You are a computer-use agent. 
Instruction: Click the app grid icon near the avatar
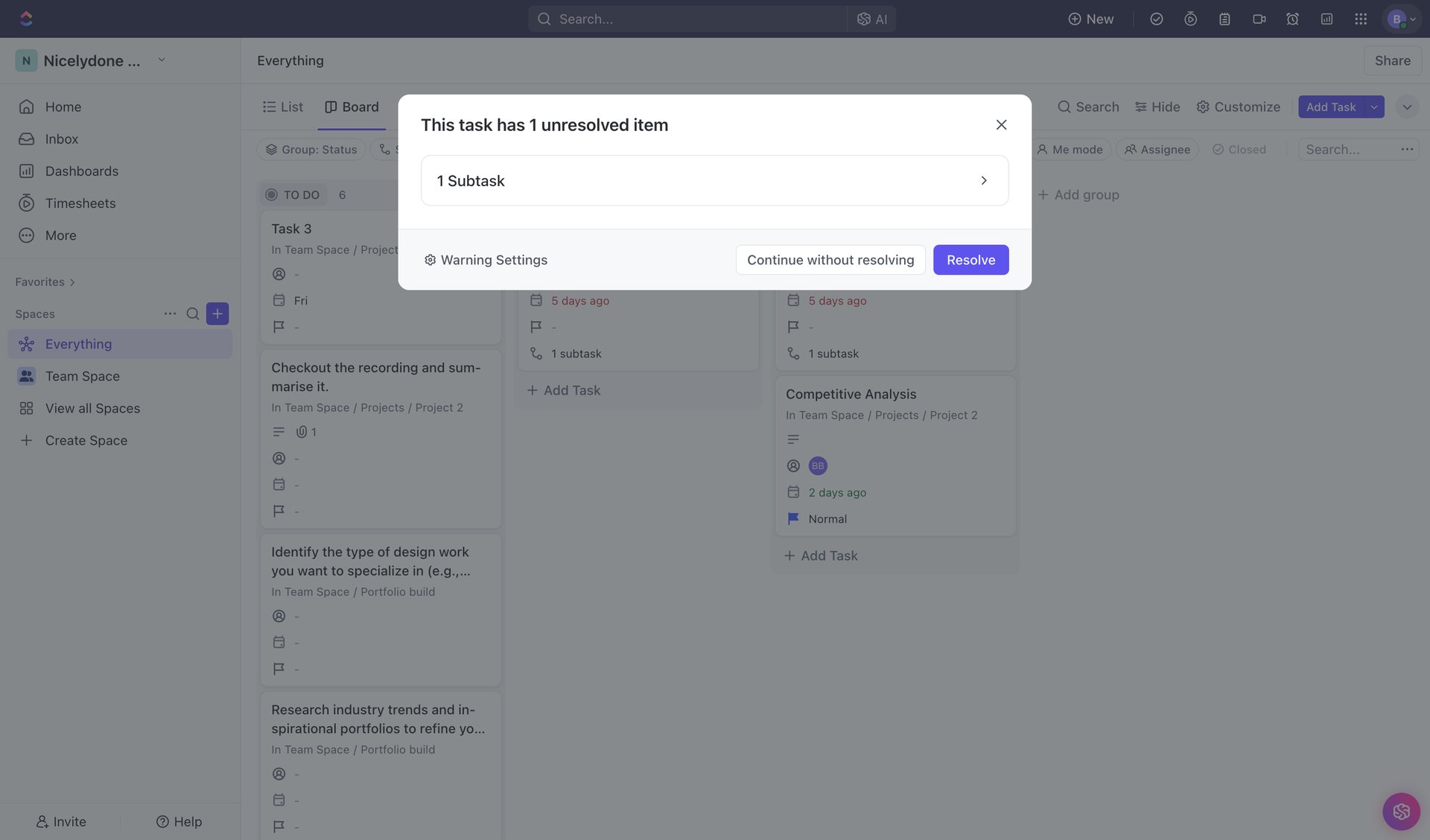1361,19
